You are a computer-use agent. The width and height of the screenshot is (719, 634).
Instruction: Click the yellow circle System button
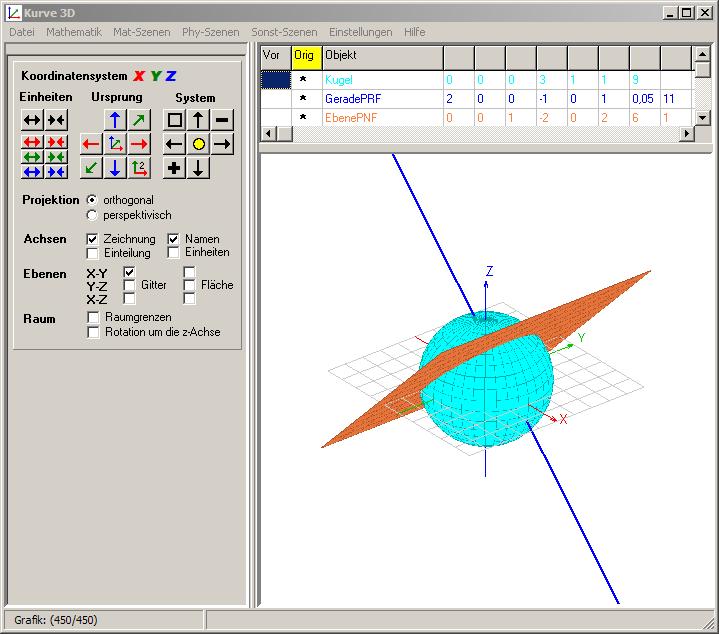pyautogui.click(x=199, y=144)
